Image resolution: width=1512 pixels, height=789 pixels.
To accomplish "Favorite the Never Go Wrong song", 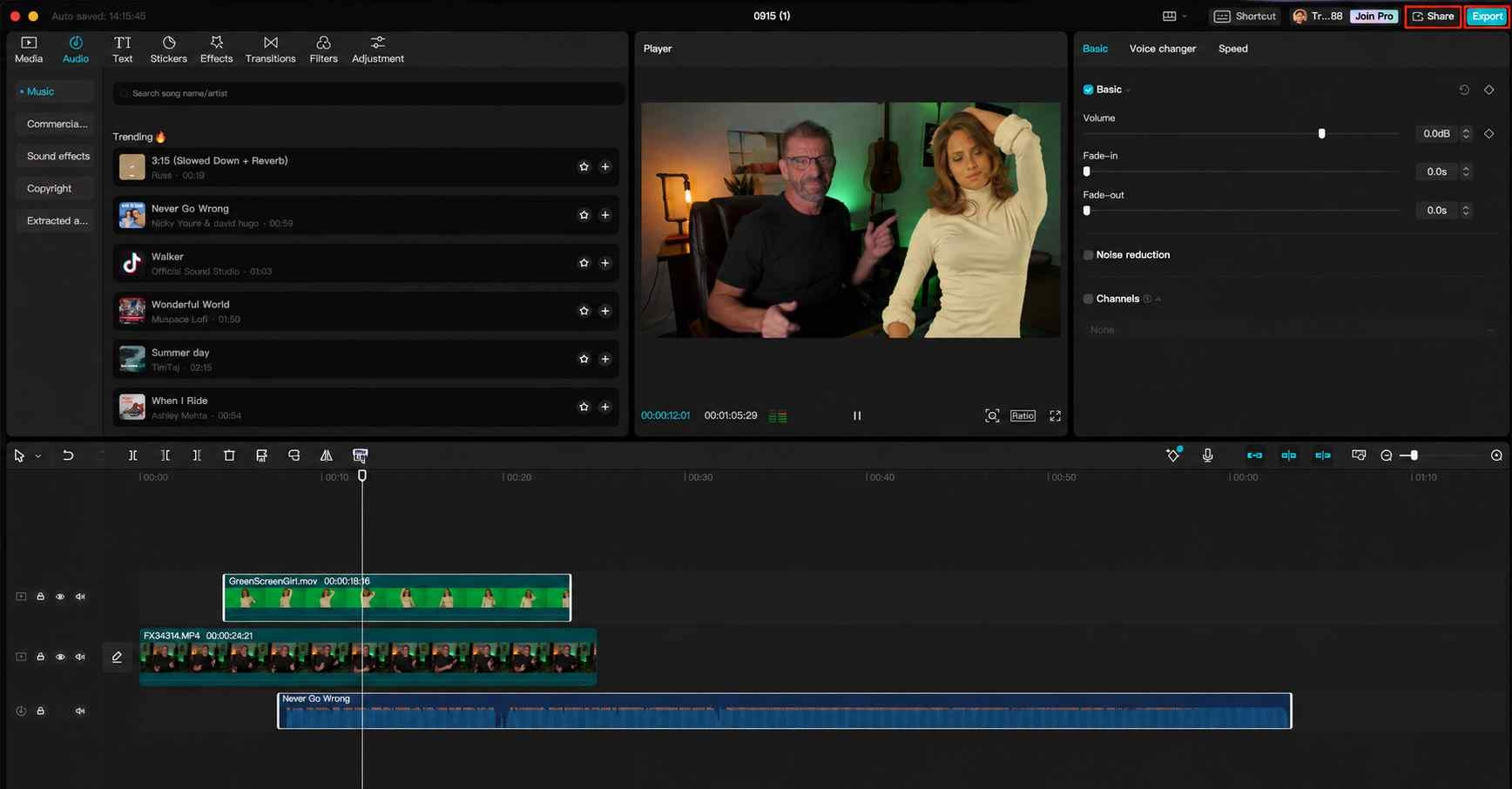I will (x=584, y=215).
